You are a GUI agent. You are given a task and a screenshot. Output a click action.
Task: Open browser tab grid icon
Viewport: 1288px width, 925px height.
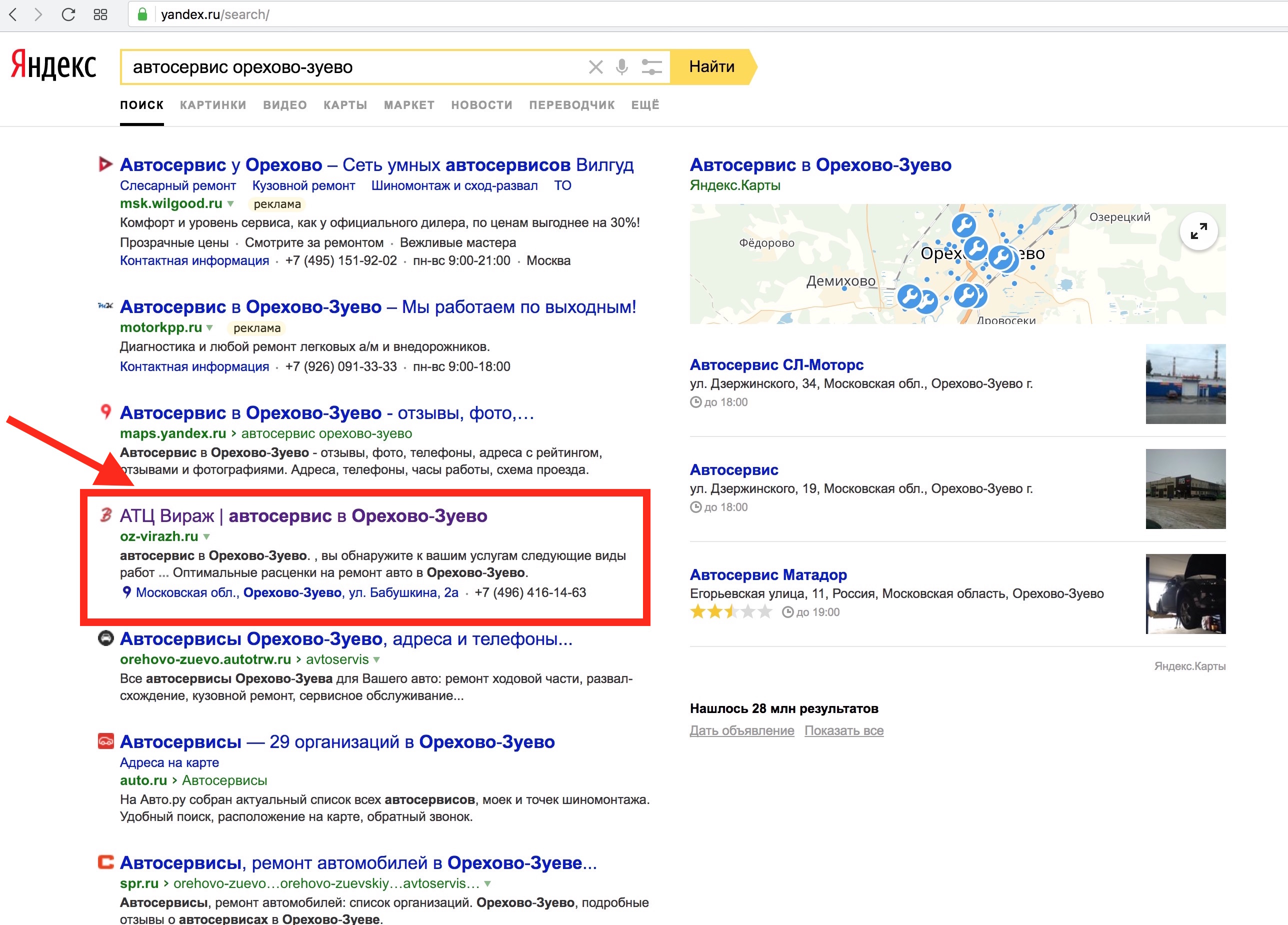pos(100,14)
